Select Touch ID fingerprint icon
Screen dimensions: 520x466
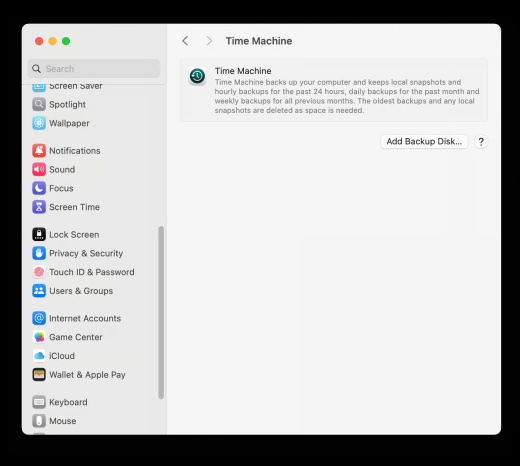pyautogui.click(x=39, y=272)
